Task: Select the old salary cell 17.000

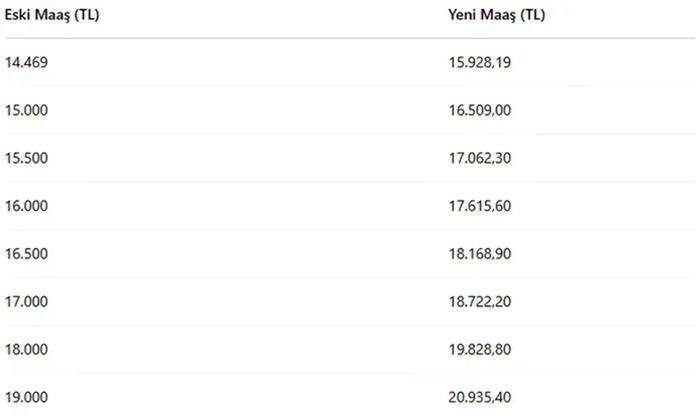Action: pos(26,301)
